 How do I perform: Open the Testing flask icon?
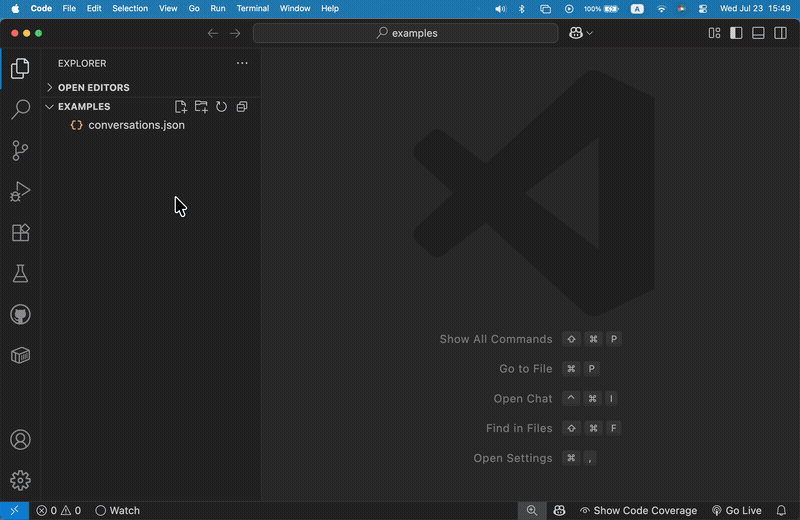[x=20, y=274]
